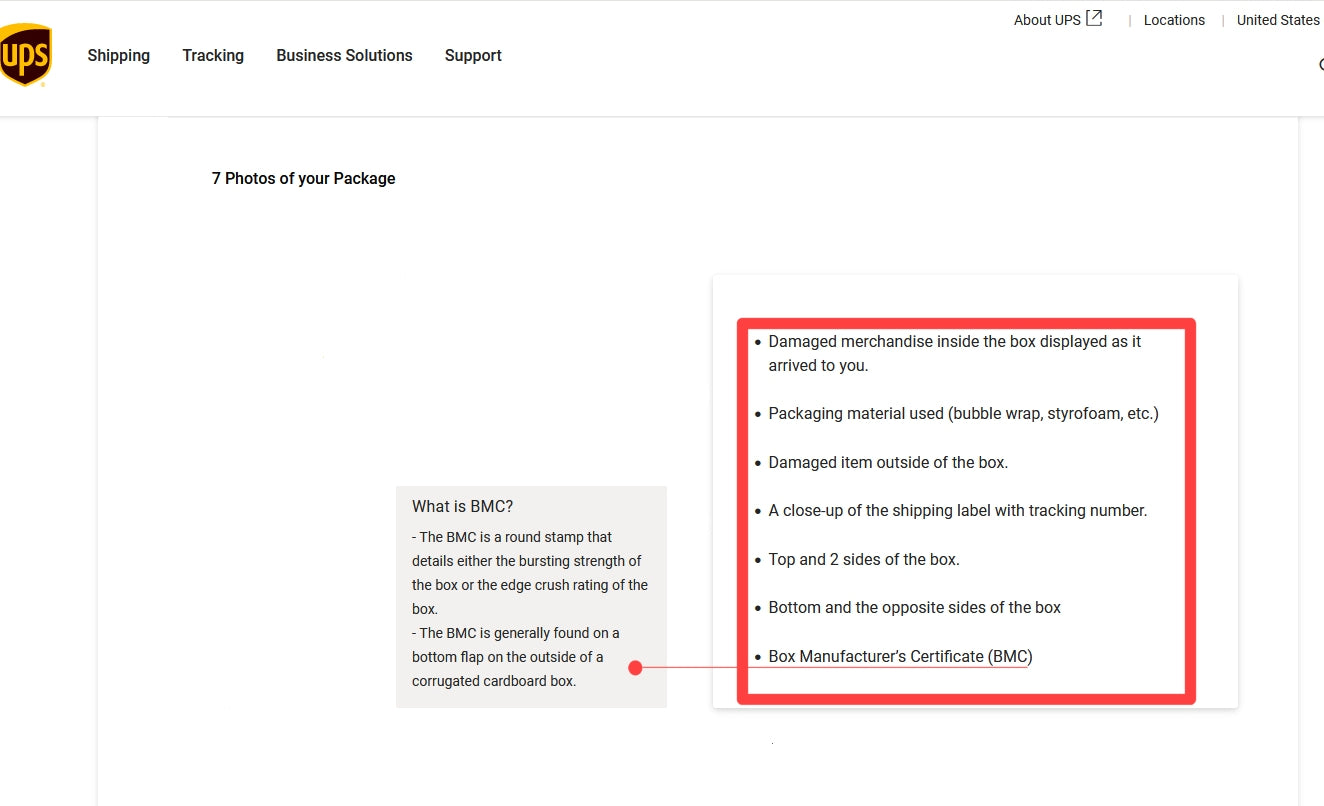
Task: Go to the Locations link
Action: (x=1174, y=20)
